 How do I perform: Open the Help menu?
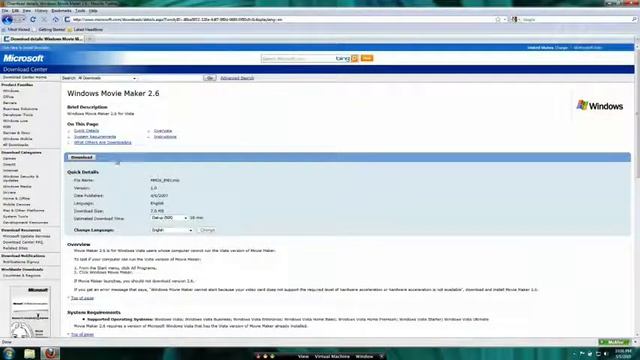coord(93,11)
